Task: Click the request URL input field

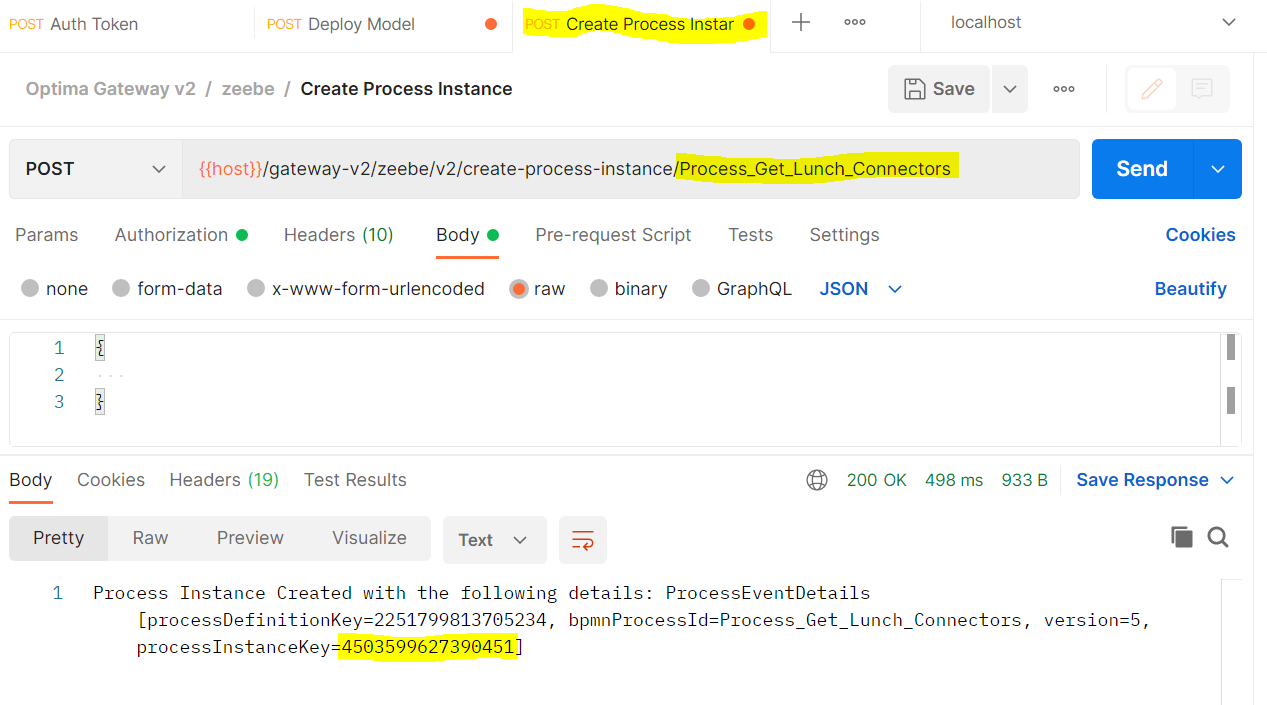Action: tap(631, 169)
